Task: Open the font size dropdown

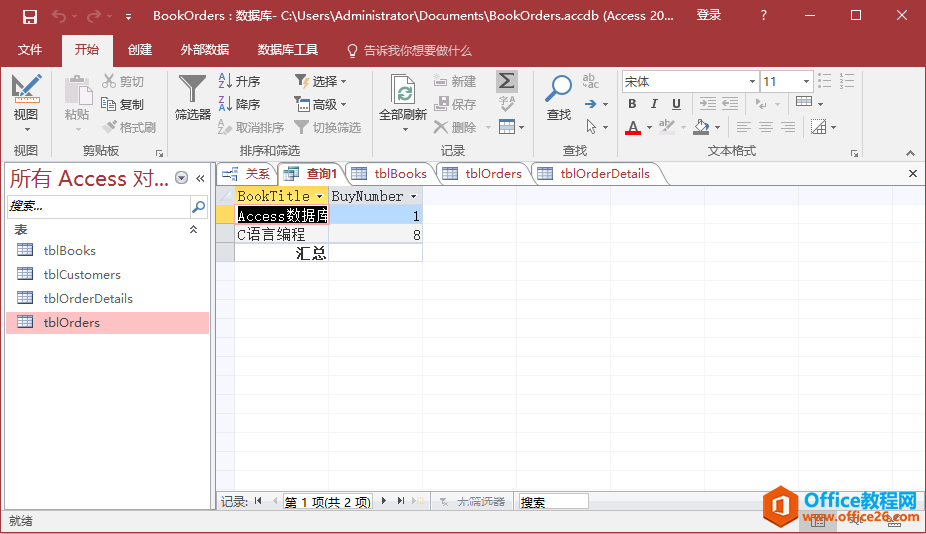Action: (x=805, y=81)
